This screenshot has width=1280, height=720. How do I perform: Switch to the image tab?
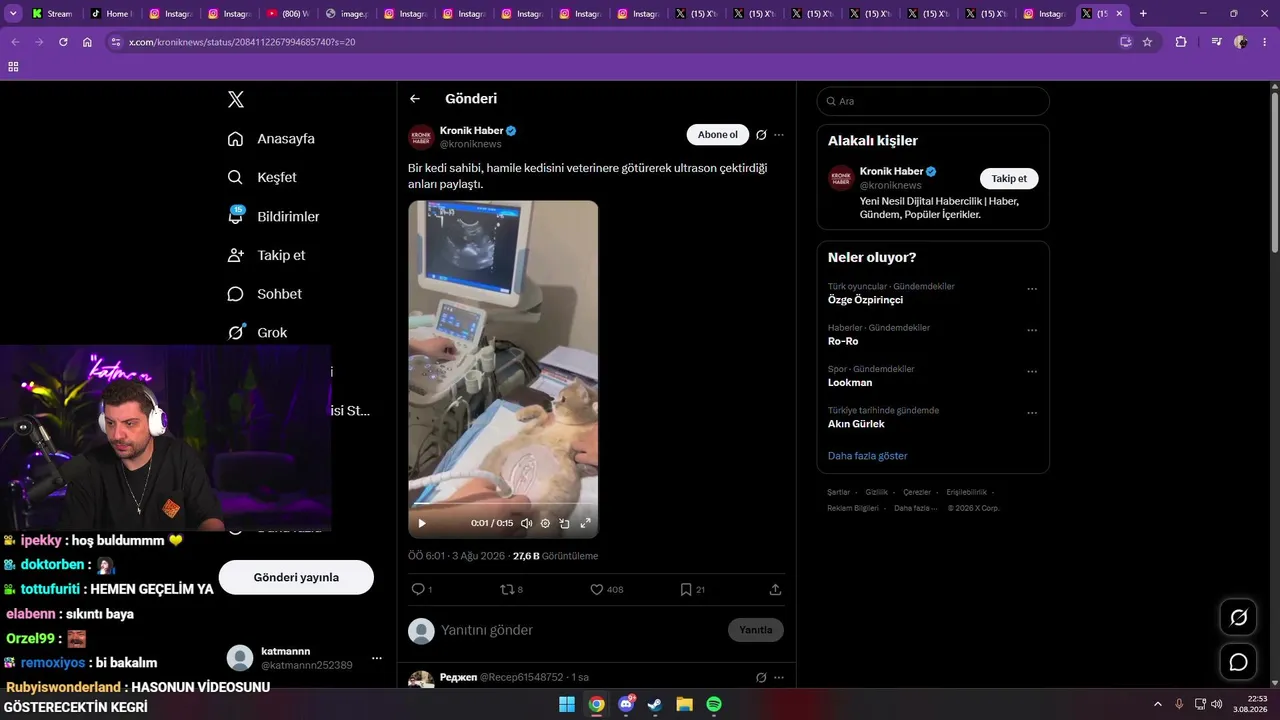(x=346, y=14)
